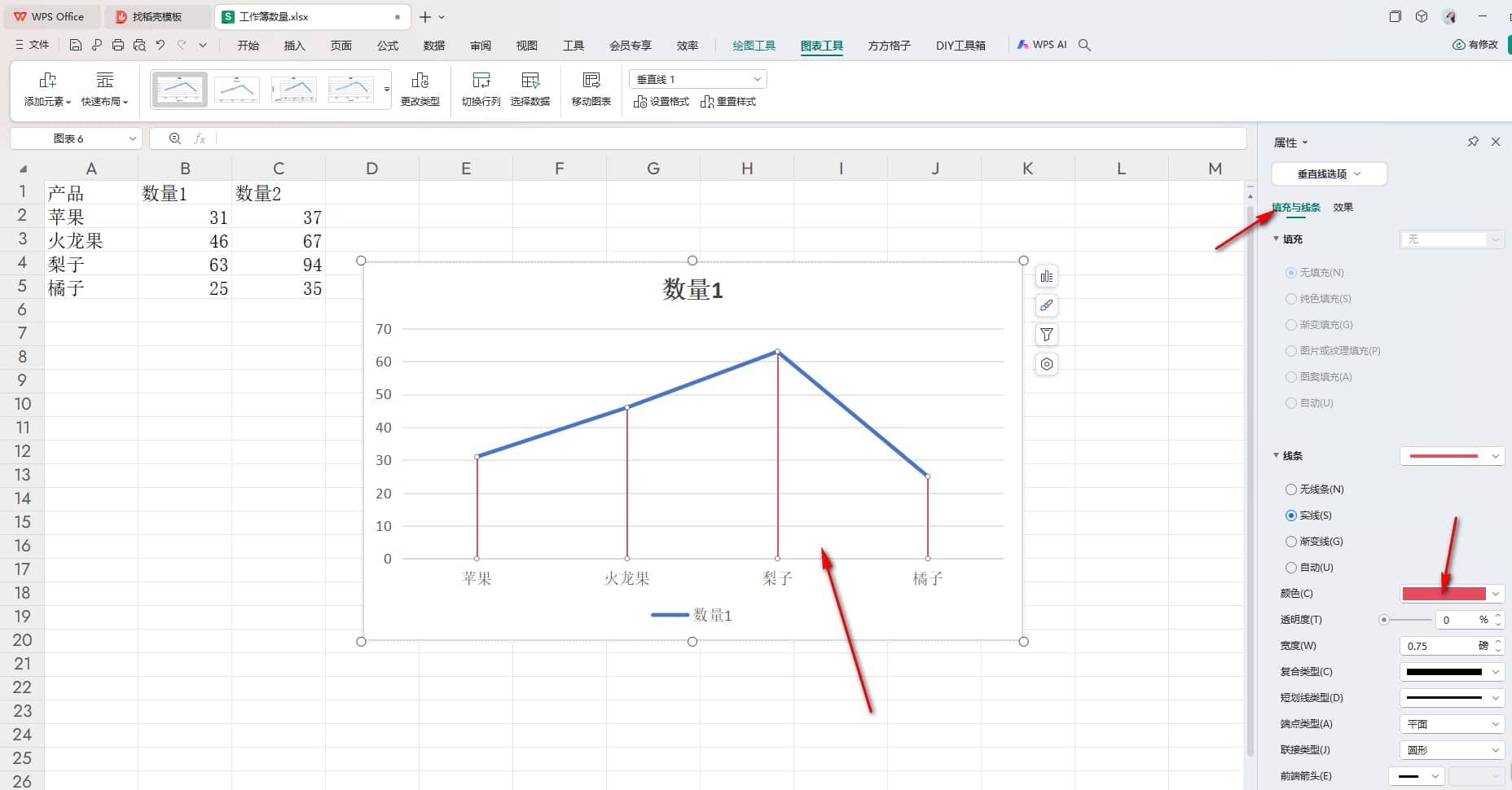Click the select-all corner of the sheet
This screenshot has height=790, width=1512.
click(23, 169)
